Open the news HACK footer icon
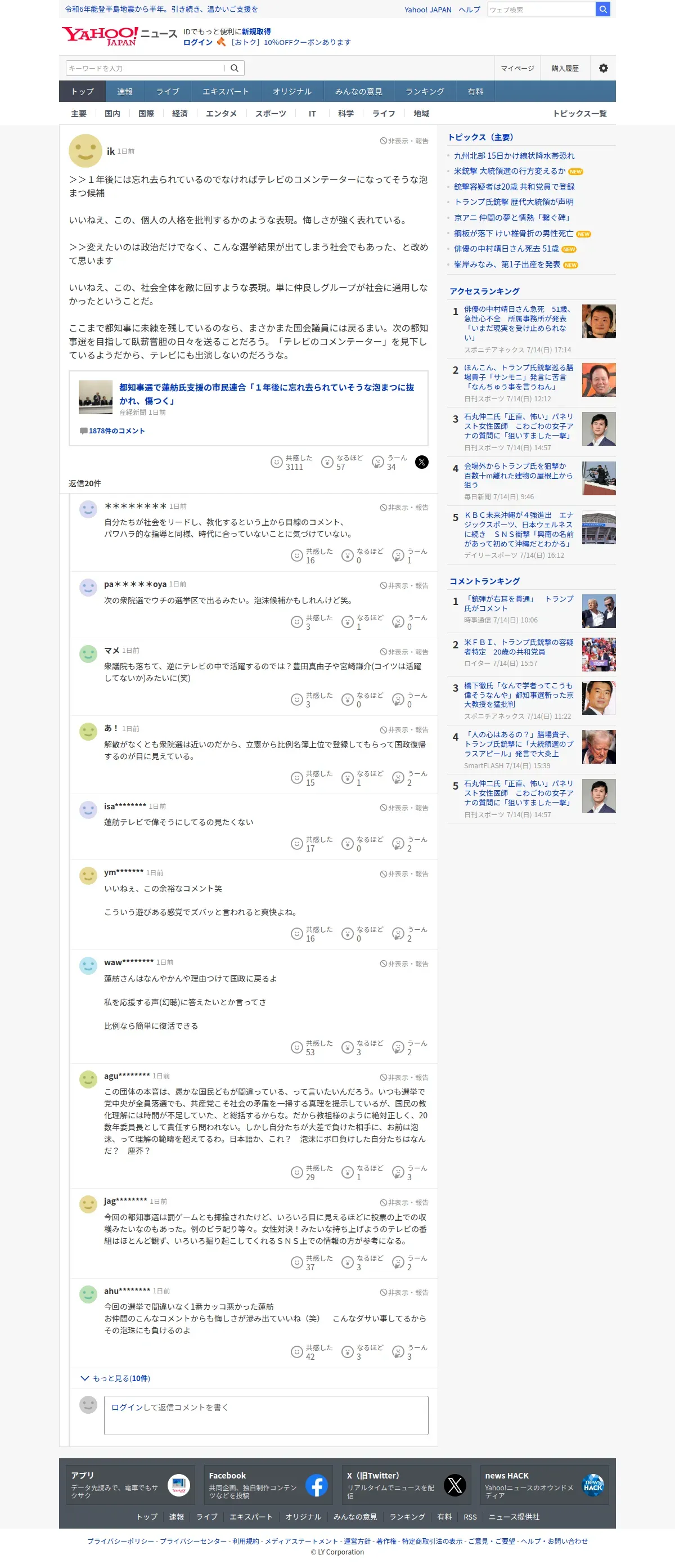Screen dimensions: 675x1568 pos(593,1485)
